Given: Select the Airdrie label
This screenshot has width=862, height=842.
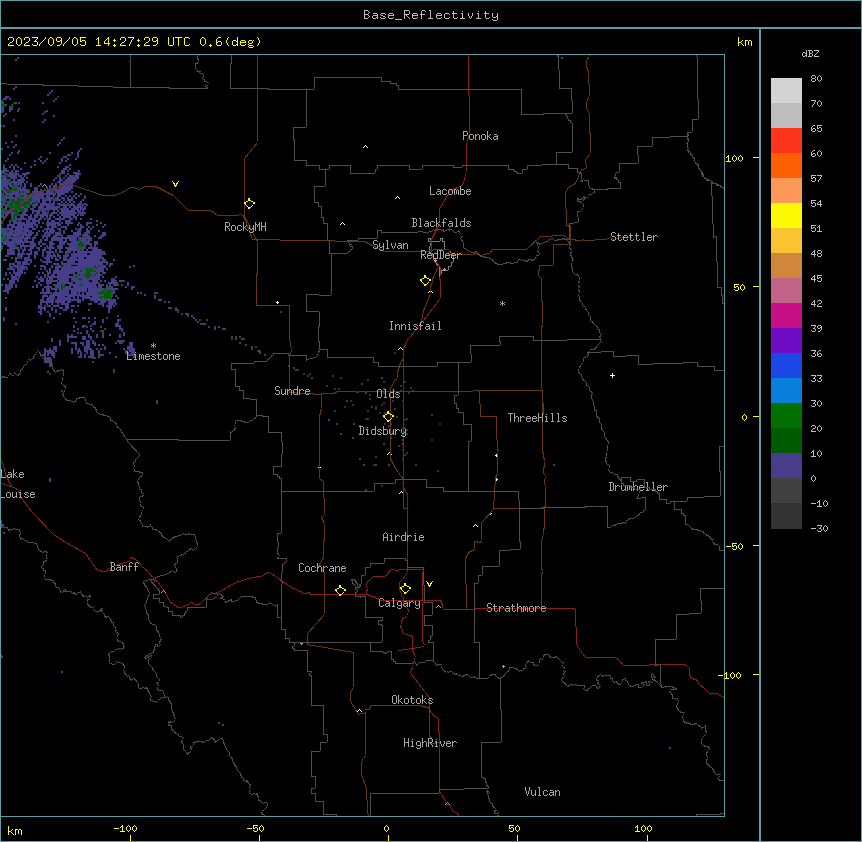Looking at the screenshot, I should click(x=404, y=537).
